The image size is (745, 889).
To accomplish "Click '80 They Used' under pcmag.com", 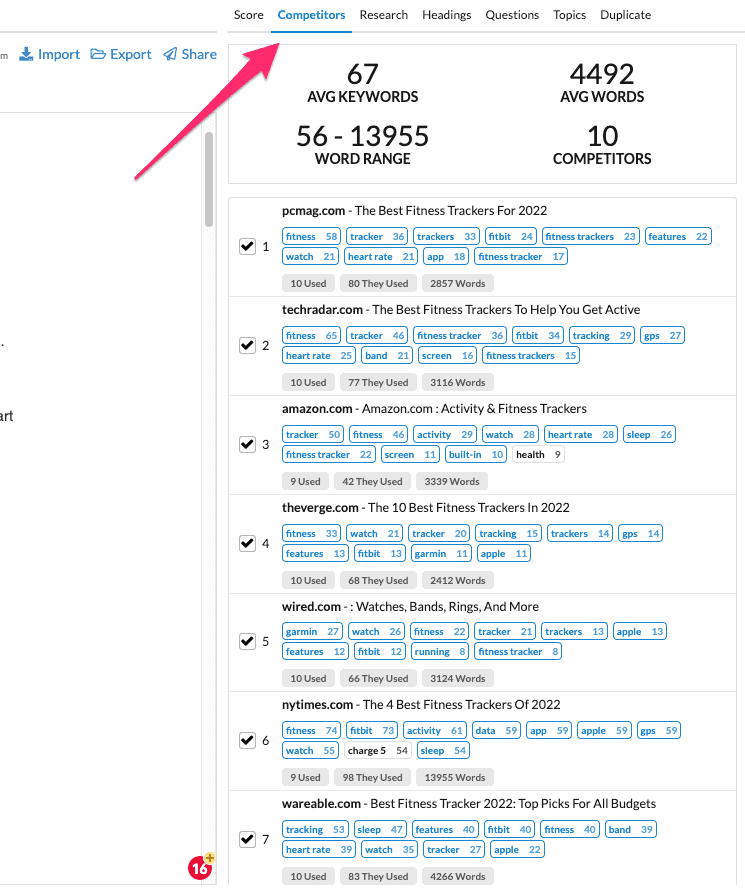I will (378, 283).
